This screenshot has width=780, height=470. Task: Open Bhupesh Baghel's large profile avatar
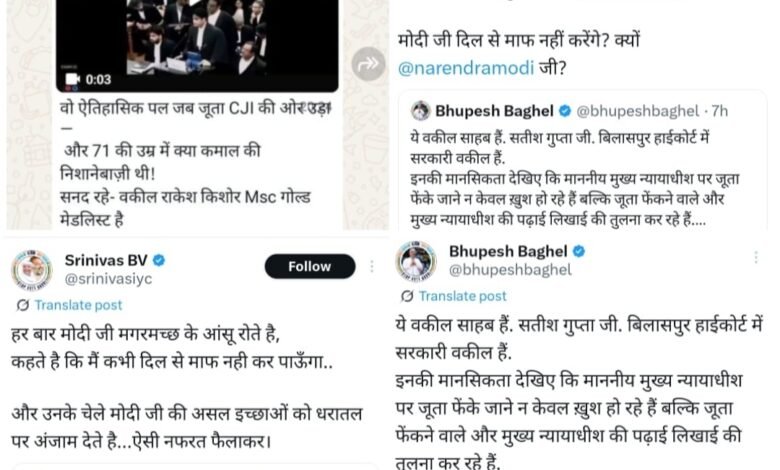tap(416, 261)
